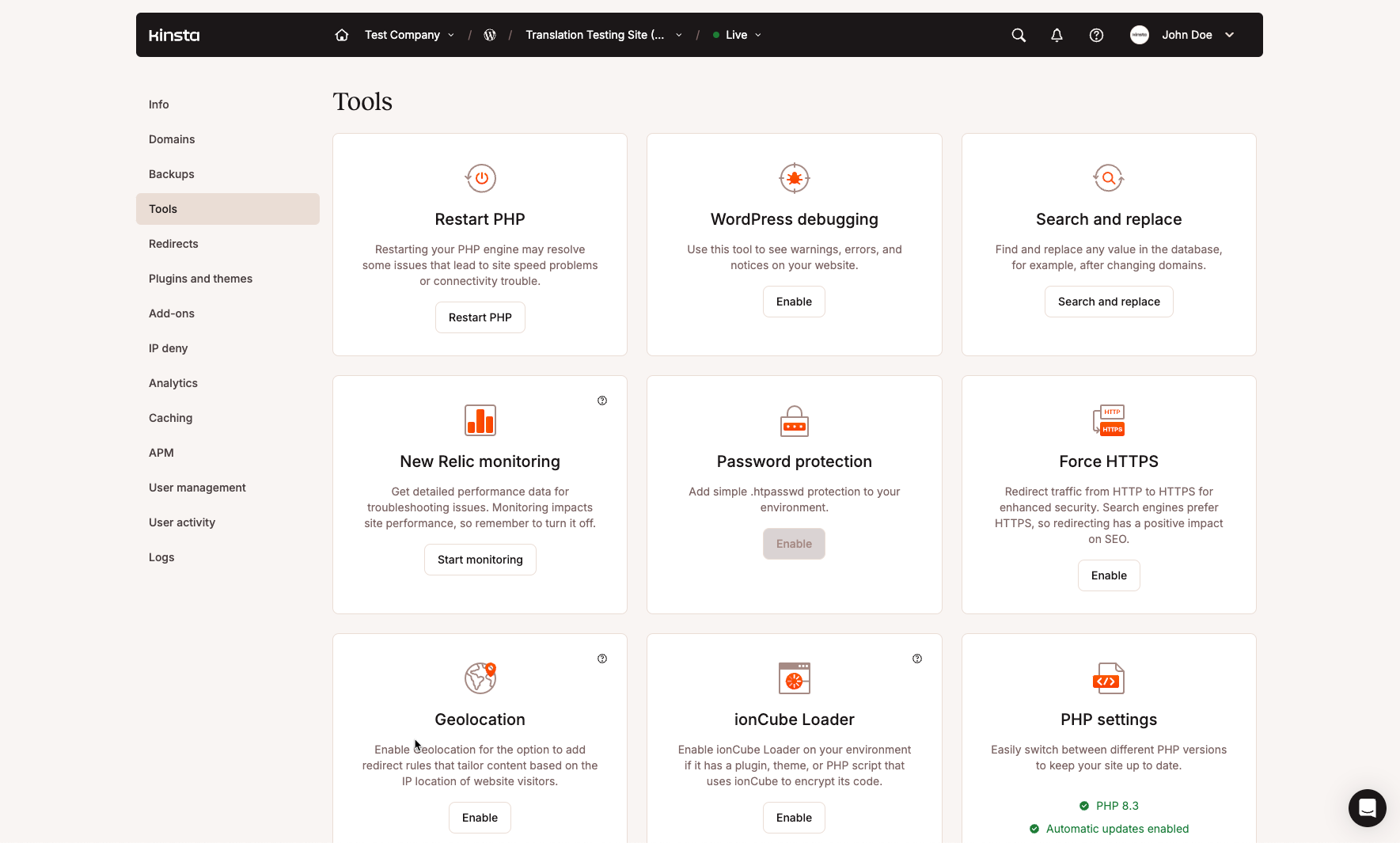Image resolution: width=1400 pixels, height=843 pixels.
Task: Open Logs in the sidebar
Action: (x=228, y=557)
